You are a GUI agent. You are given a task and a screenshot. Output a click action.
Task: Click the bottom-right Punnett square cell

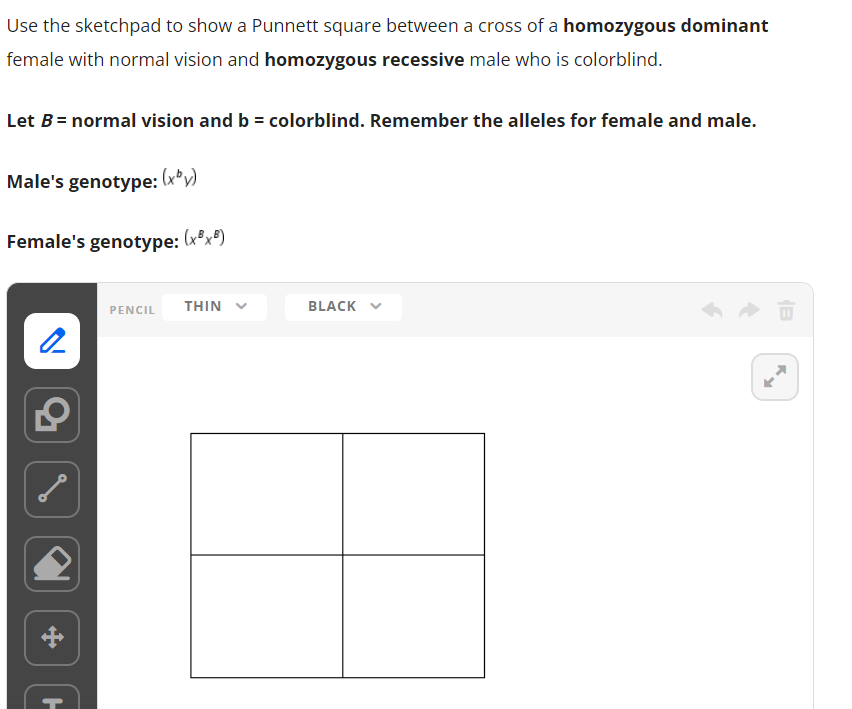tap(413, 617)
